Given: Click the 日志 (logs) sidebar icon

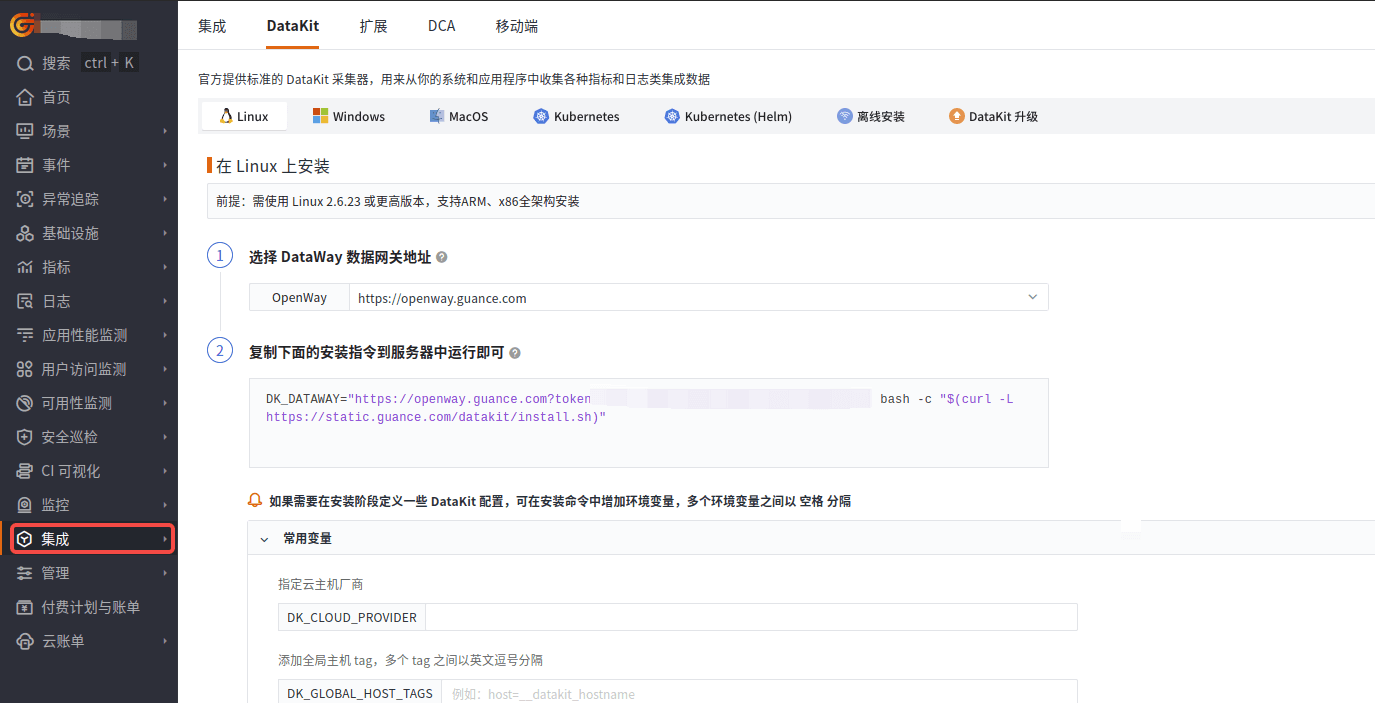Looking at the screenshot, I should (25, 300).
